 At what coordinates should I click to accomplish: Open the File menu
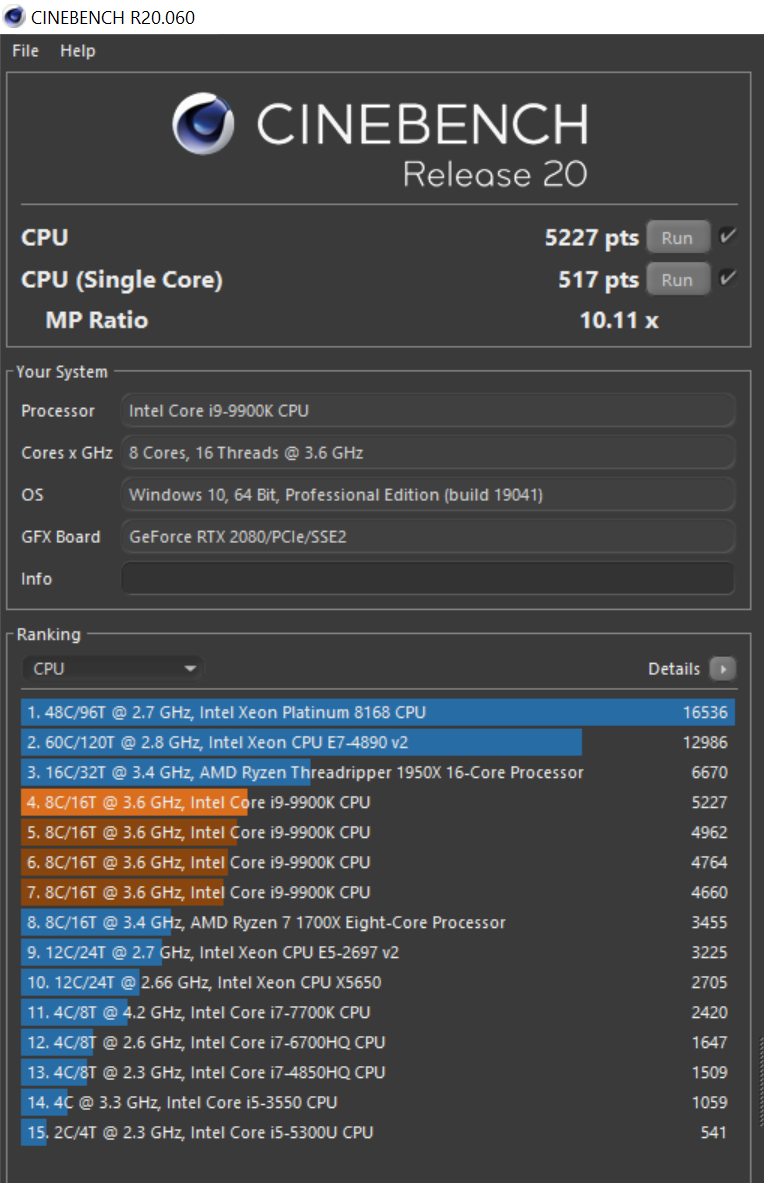coord(25,50)
